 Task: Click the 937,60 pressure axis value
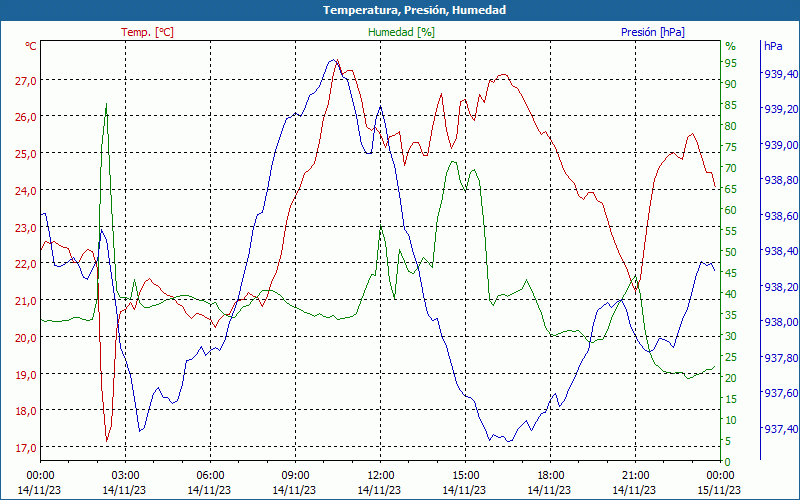tap(781, 393)
